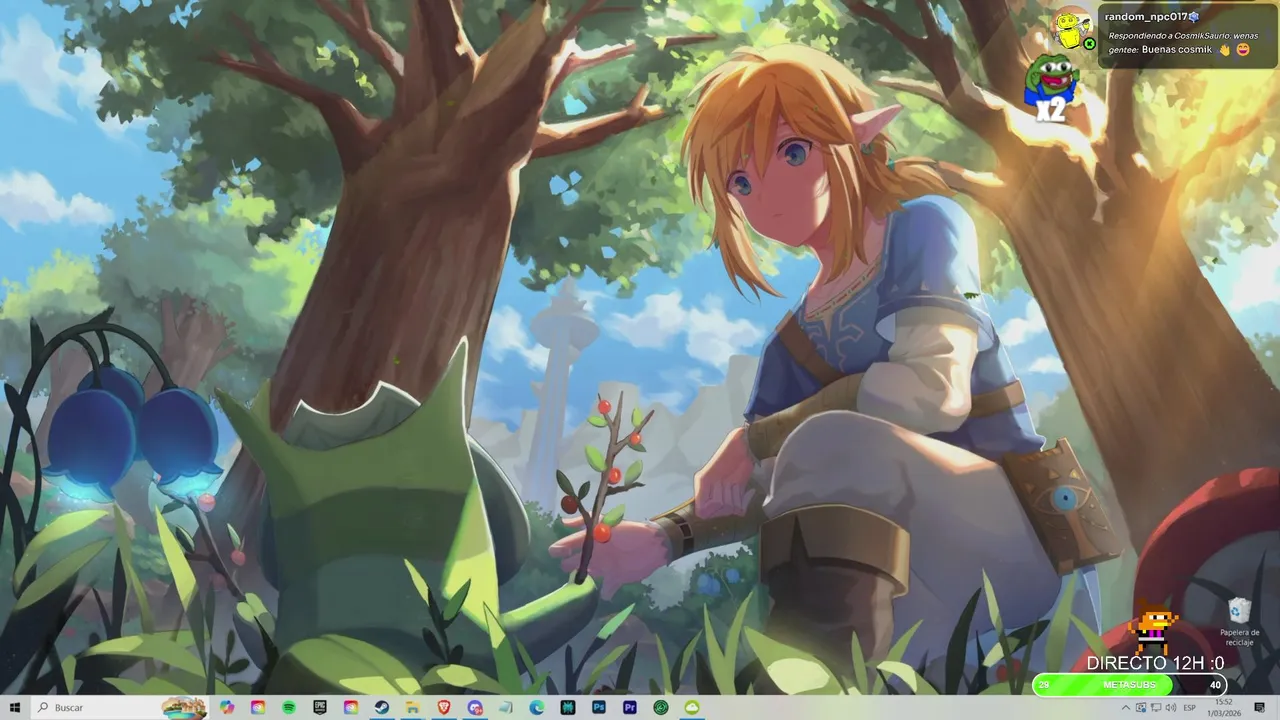Open the green cloud app on taskbar

pyautogui.click(x=692, y=707)
